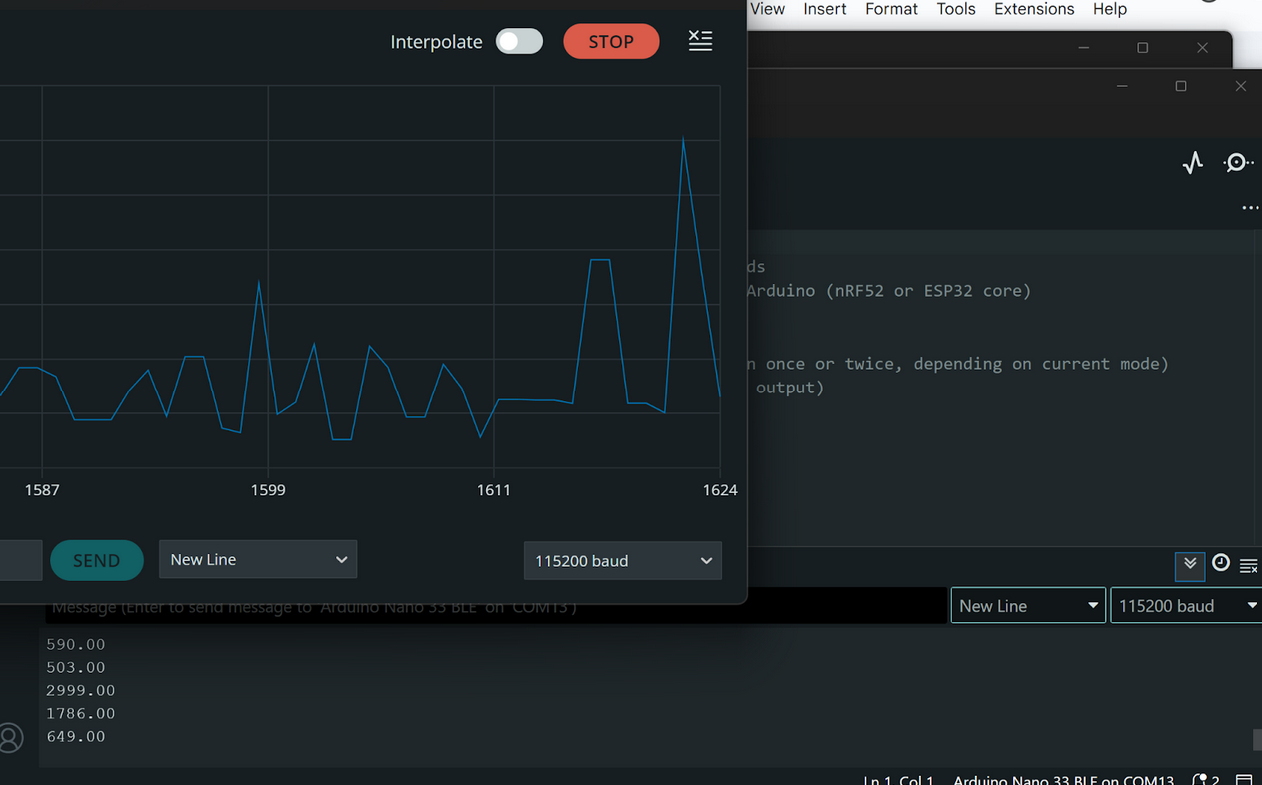
Task: Clear the plotter with the list-x icon
Action: [x=700, y=41]
